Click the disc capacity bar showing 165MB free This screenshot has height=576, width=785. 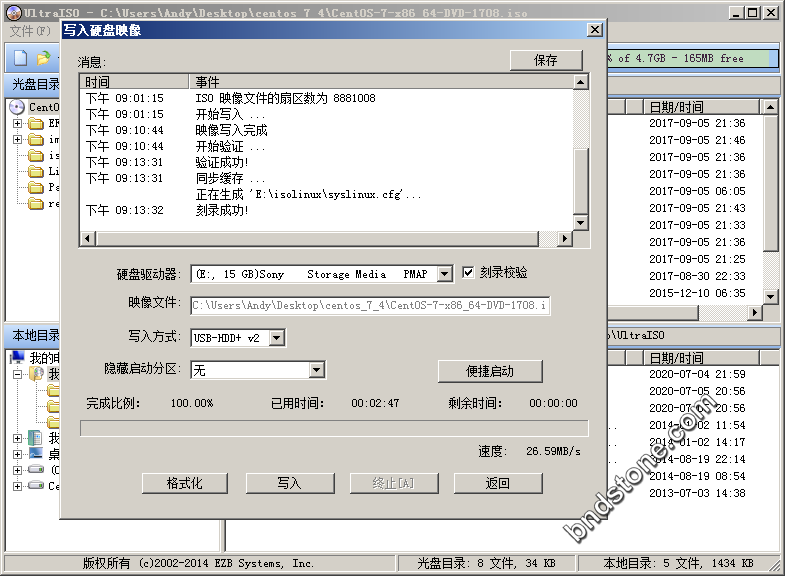coord(692,59)
